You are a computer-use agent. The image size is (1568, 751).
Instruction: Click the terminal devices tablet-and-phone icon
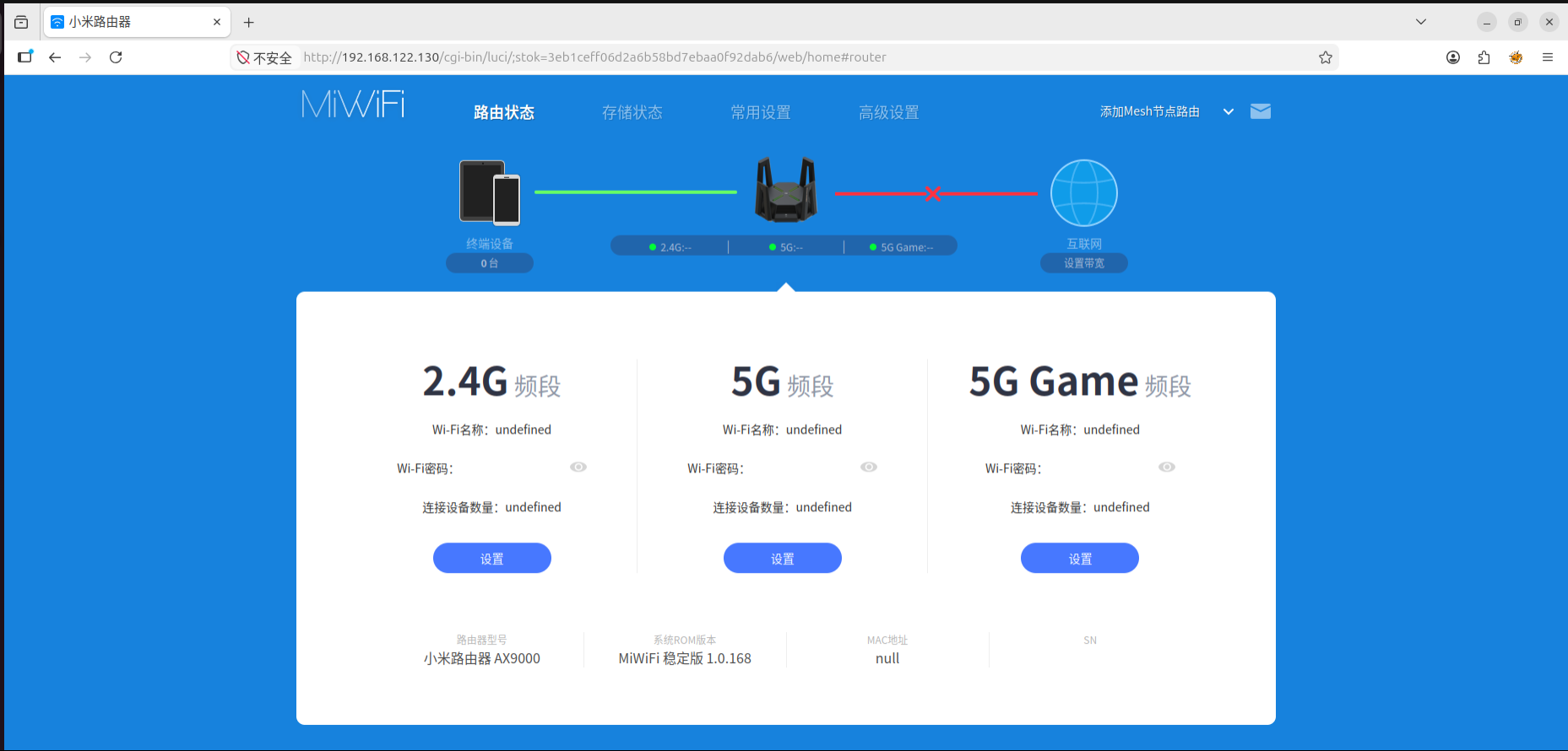coord(490,192)
